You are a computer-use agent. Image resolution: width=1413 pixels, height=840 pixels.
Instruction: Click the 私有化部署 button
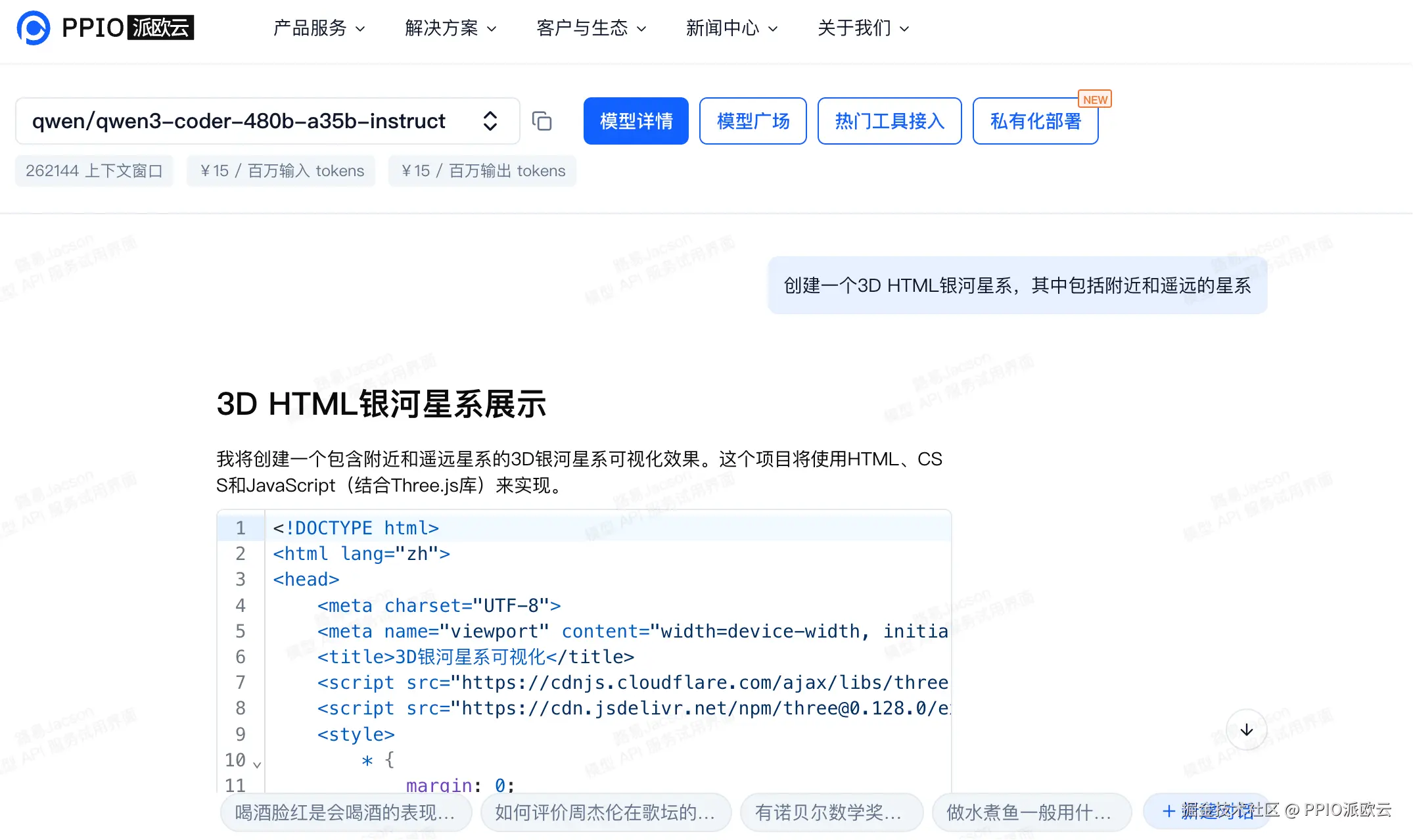point(1034,121)
